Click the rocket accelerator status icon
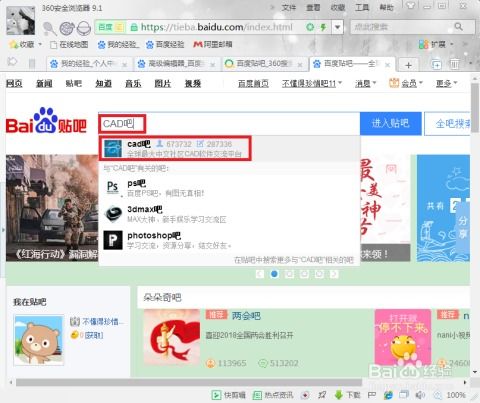 click(322, 395)
